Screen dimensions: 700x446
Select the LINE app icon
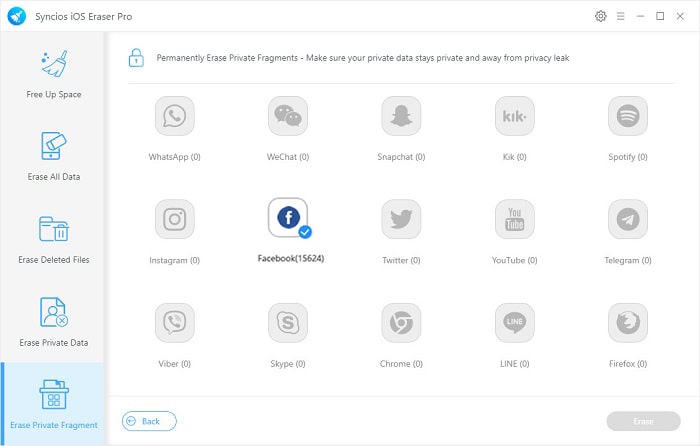515,323
